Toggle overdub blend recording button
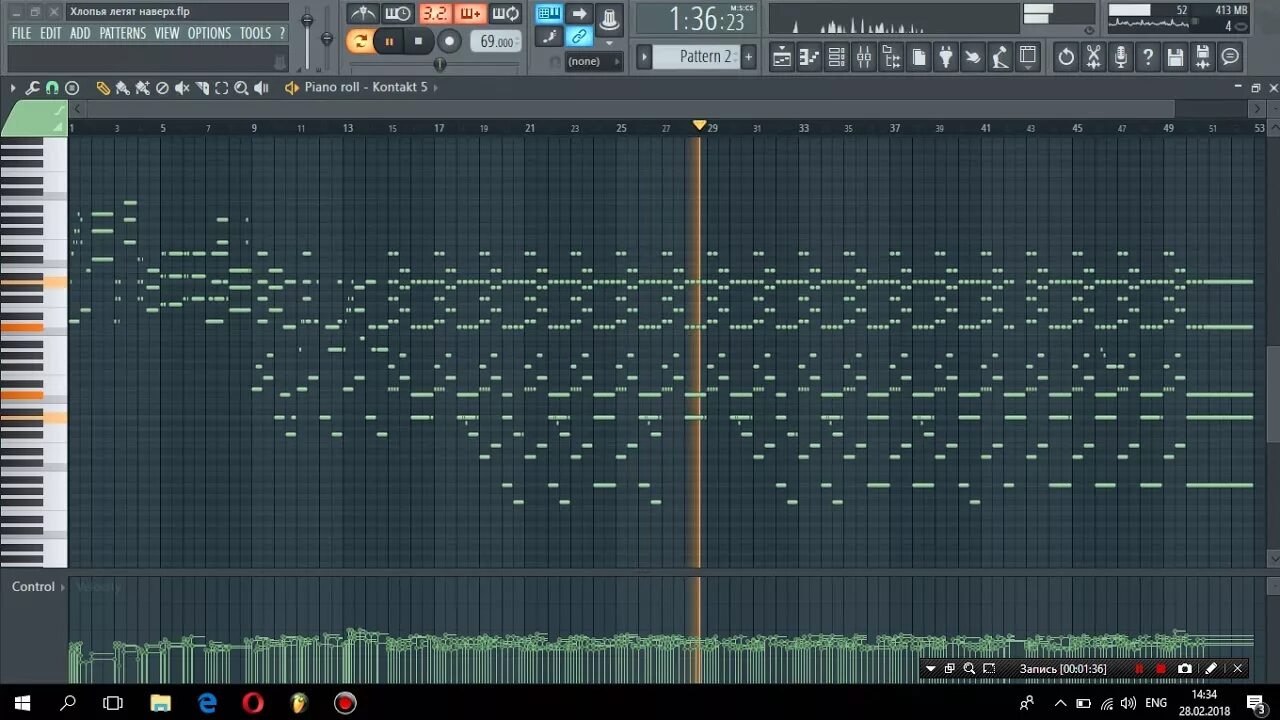 pyautogui.click(x=471, y=13)
